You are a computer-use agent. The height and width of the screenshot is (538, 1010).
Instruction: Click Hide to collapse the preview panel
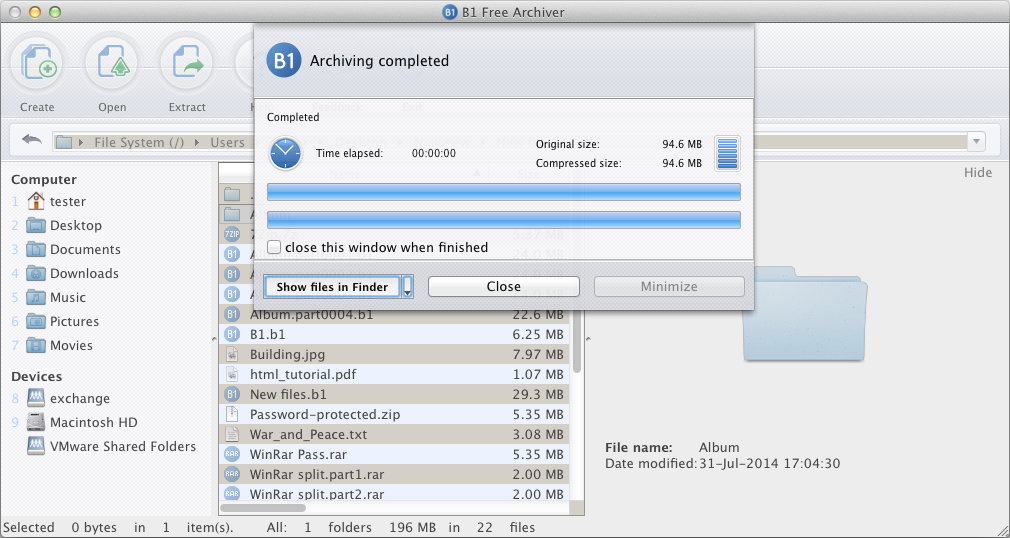[x=977, y=172]
